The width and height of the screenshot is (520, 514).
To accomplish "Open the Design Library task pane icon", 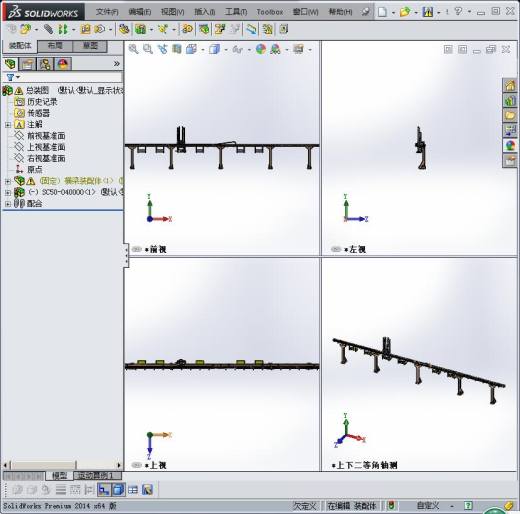I will [x=510, y=100].
